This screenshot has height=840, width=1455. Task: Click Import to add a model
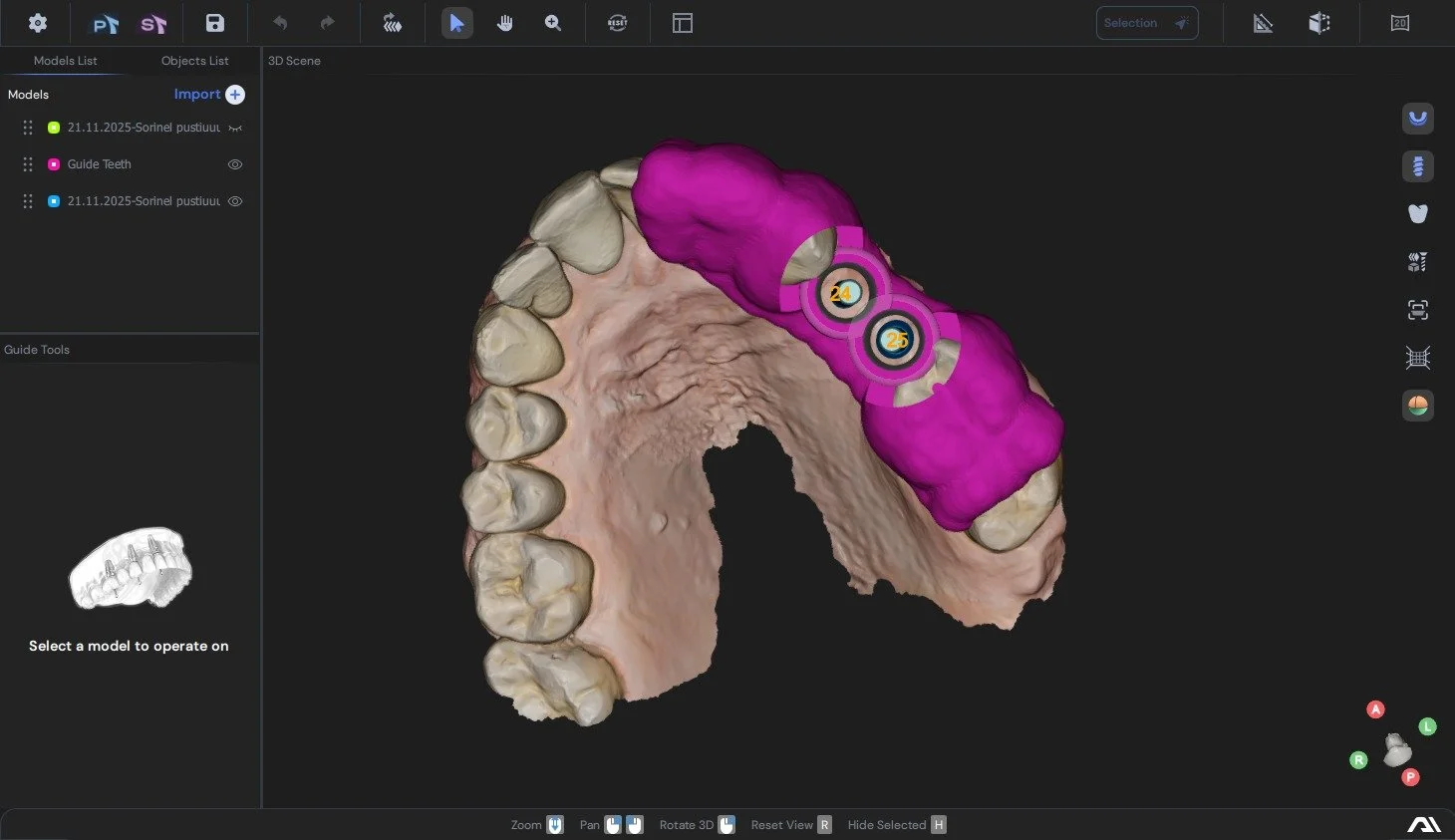point(209,94)
